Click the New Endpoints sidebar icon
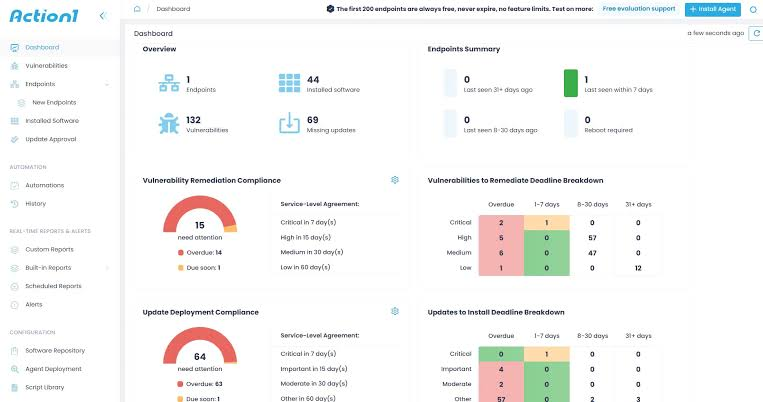763x402 pixels. click(x=21, y=103)
